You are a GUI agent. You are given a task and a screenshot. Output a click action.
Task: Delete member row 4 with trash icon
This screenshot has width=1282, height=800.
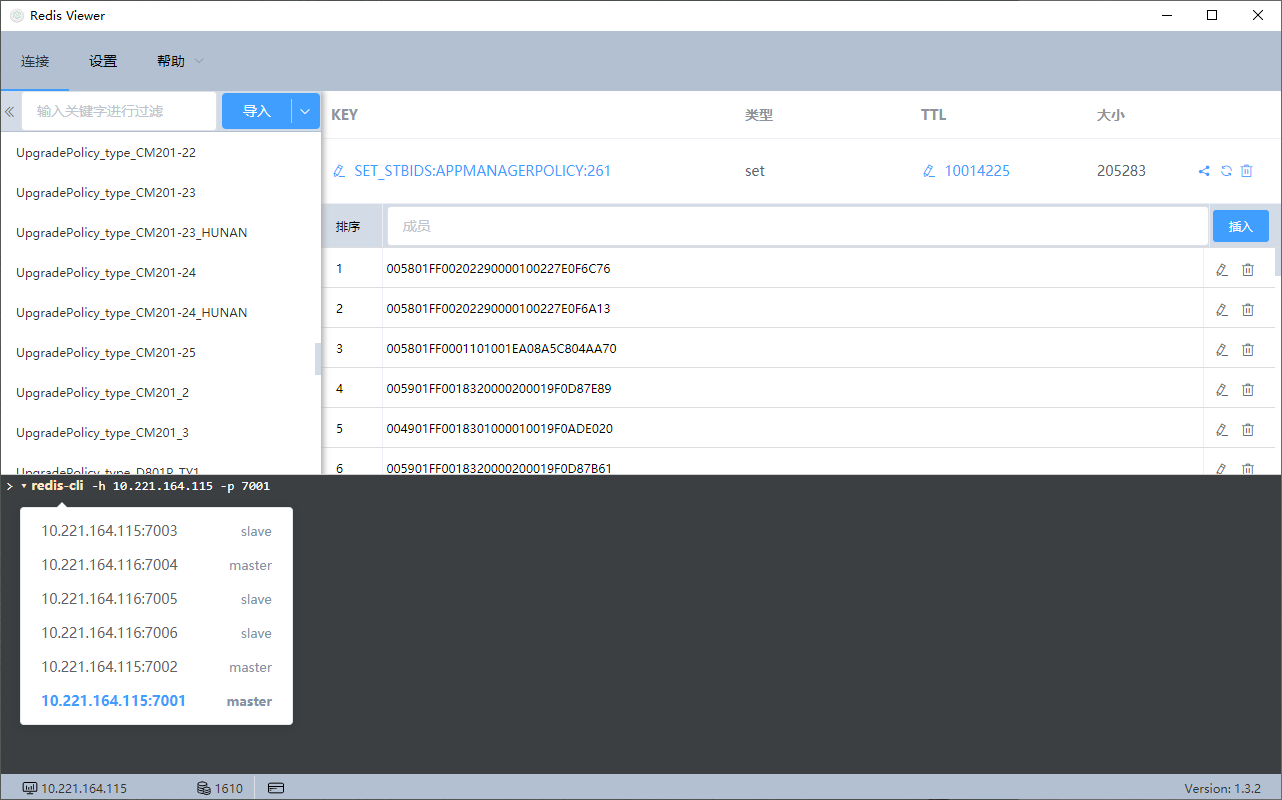pyautogui.click(x=1248, y=389)
